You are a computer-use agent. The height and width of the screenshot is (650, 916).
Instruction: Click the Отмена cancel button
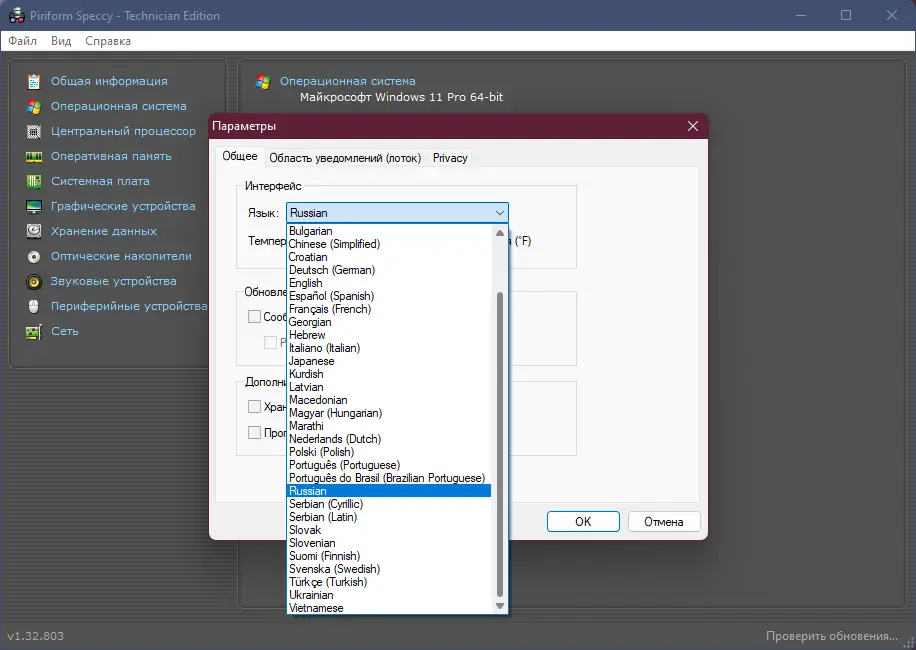click(x=664, y=522)
